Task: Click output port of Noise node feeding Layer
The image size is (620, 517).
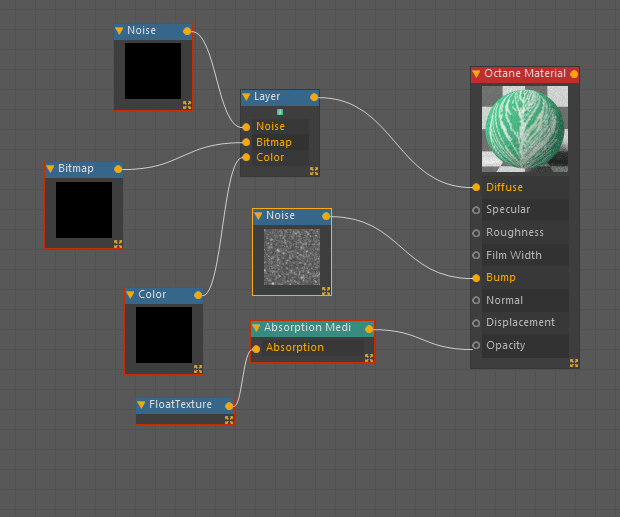Action: (x=187, y=31)
